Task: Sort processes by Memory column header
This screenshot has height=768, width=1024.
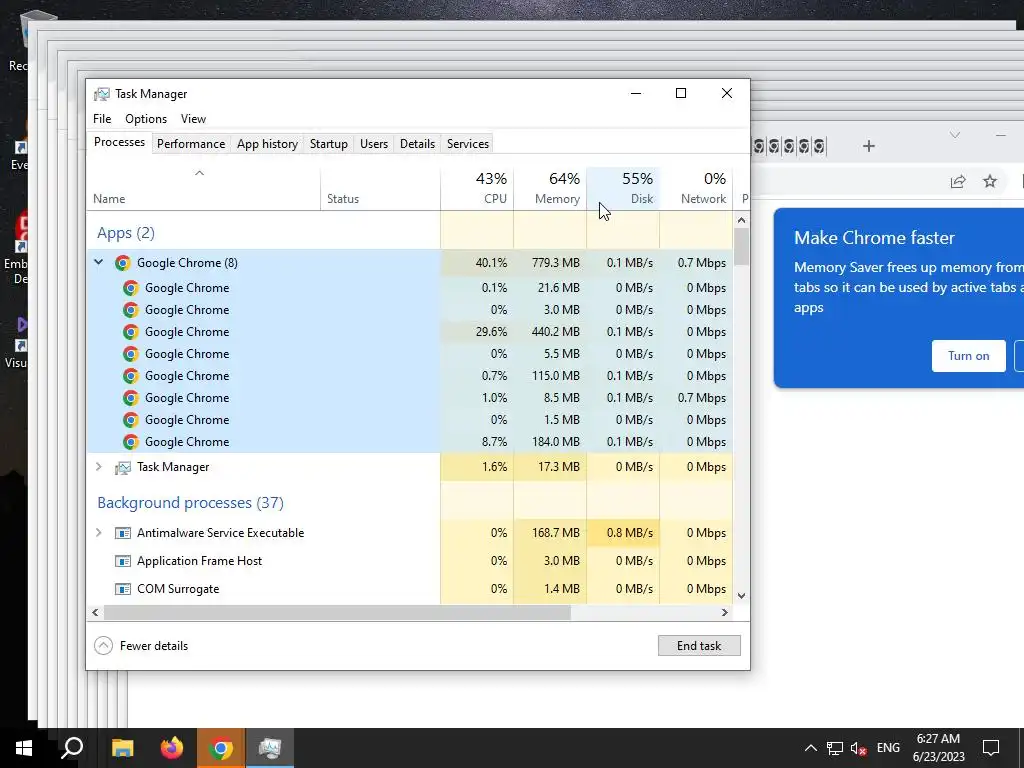Action: [551, 189]
